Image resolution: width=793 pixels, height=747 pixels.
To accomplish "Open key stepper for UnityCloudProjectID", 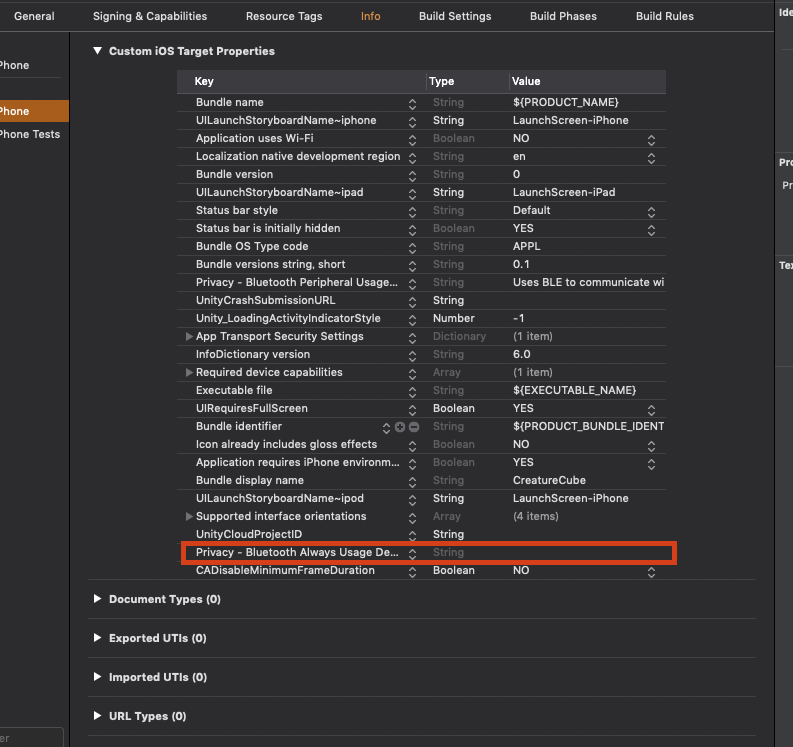I will pos(412,536).
